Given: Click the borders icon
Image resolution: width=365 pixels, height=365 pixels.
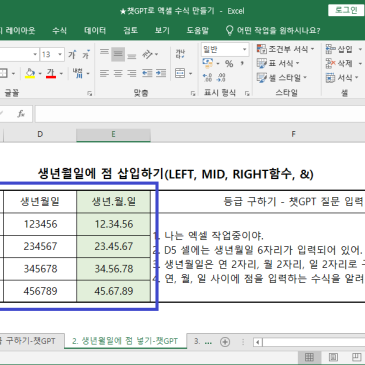Looking at the screenshot, I should 4,73.
